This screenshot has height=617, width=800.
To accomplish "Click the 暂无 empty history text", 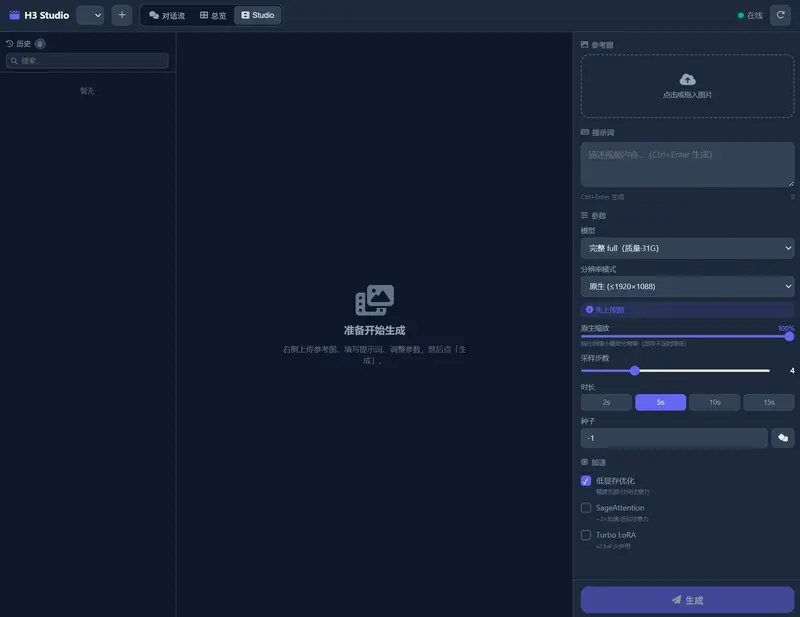I will [87, 91].
